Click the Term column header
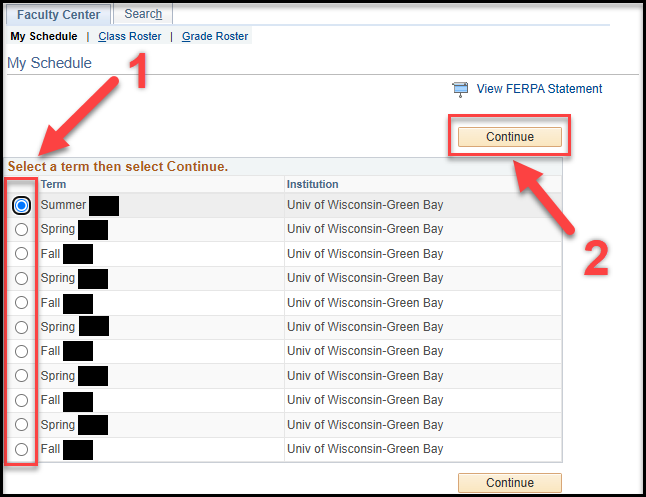646x497 pixels. (54, 185)
